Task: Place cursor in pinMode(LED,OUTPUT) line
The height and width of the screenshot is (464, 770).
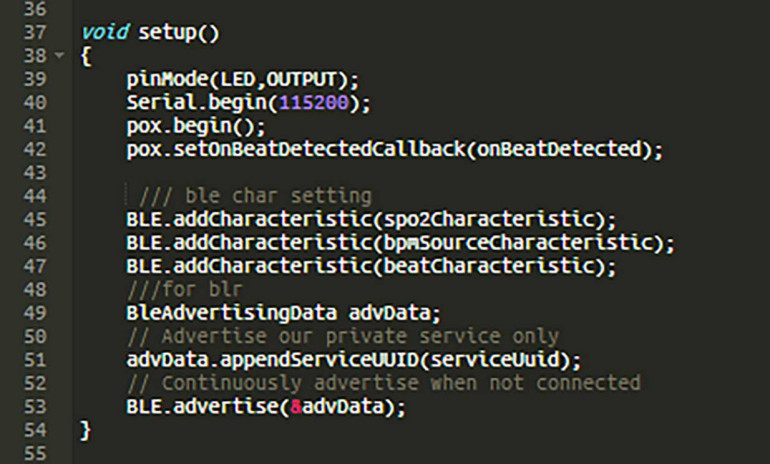Action: (243, 80)
